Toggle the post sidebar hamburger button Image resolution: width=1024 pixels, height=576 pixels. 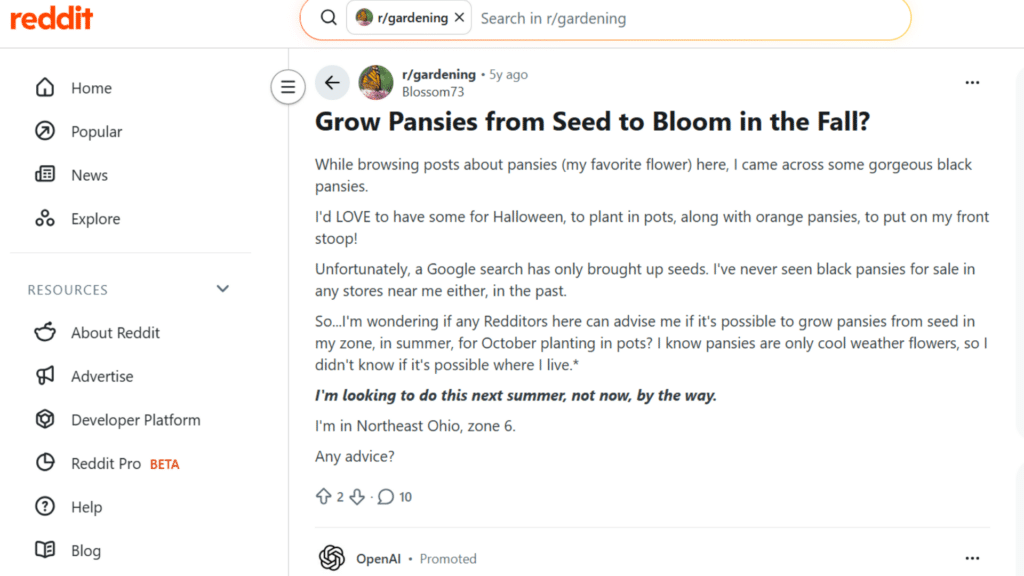[x=288, y=87]
